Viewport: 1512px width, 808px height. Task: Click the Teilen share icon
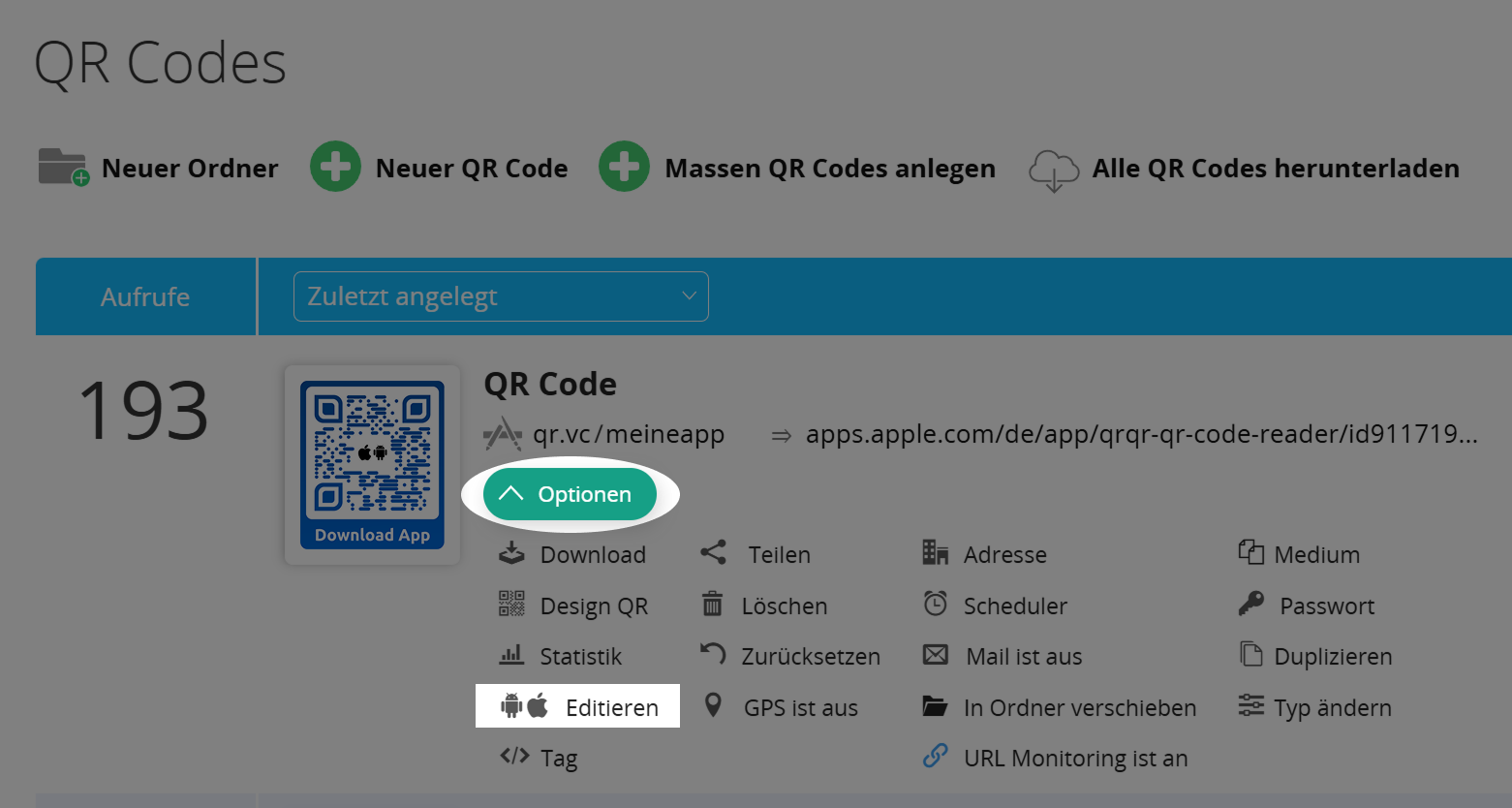click(713, 552)
